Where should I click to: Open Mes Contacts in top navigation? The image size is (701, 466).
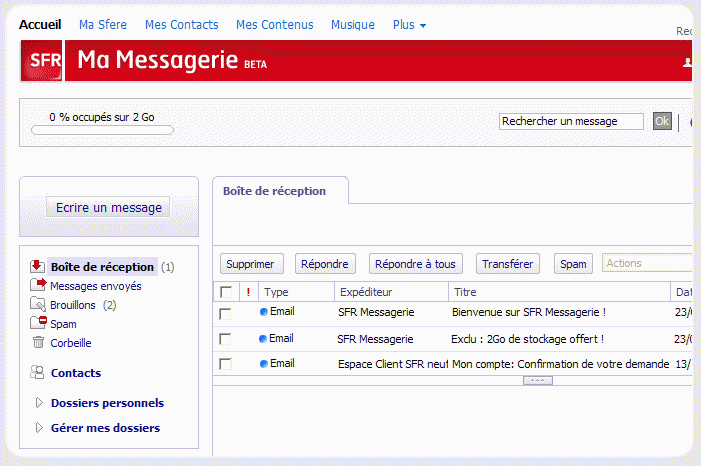[182, 25]
